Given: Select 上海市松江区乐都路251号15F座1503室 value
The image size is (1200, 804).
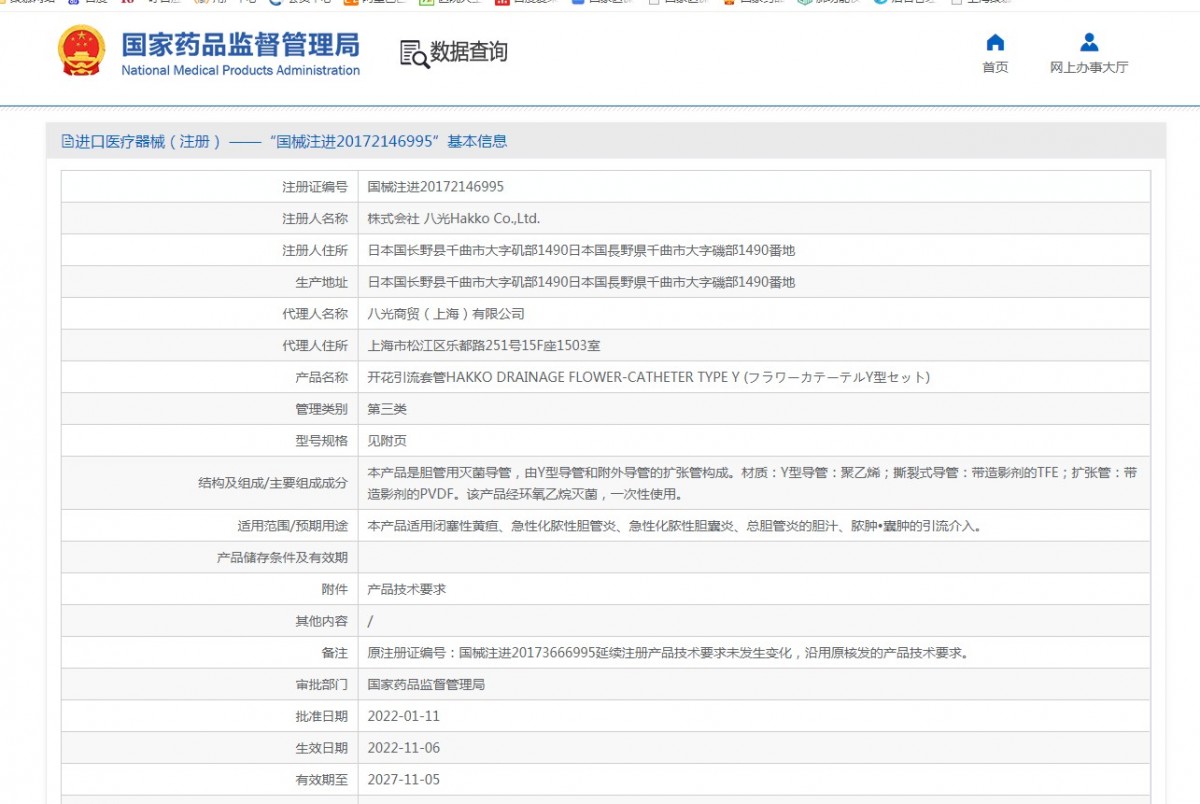Looking at the screenshot, I should [x=484, y=346].
